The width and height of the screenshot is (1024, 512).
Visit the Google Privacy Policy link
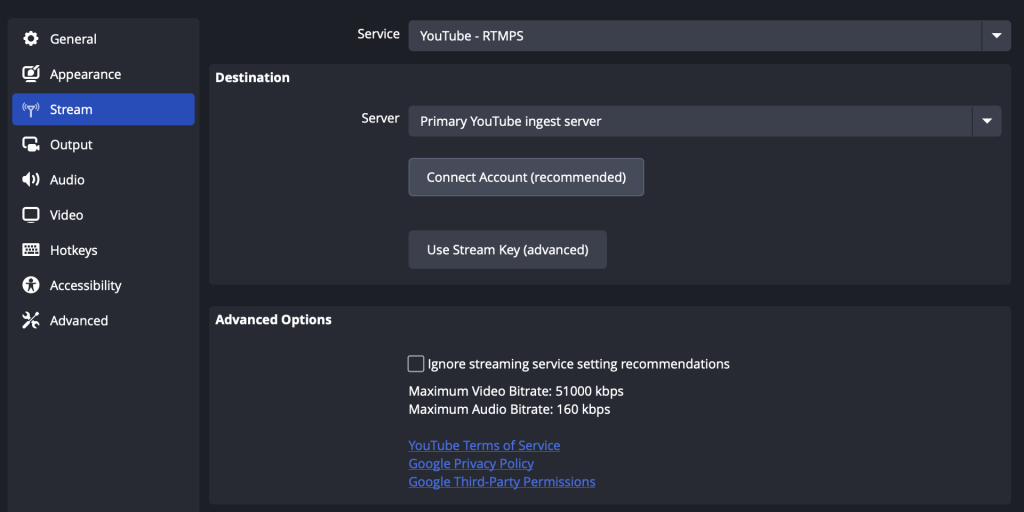click(x=471, y=464)
